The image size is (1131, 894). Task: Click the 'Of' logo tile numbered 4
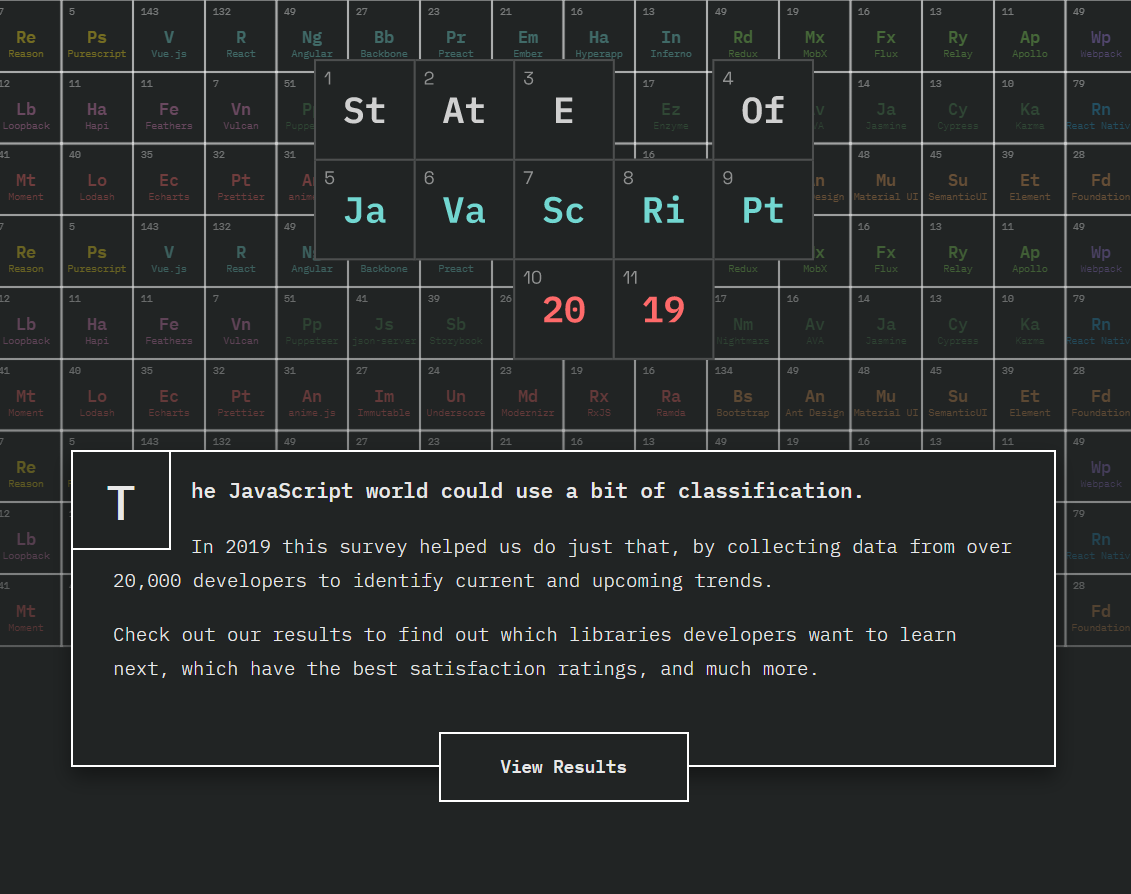[x=763, y=110]
